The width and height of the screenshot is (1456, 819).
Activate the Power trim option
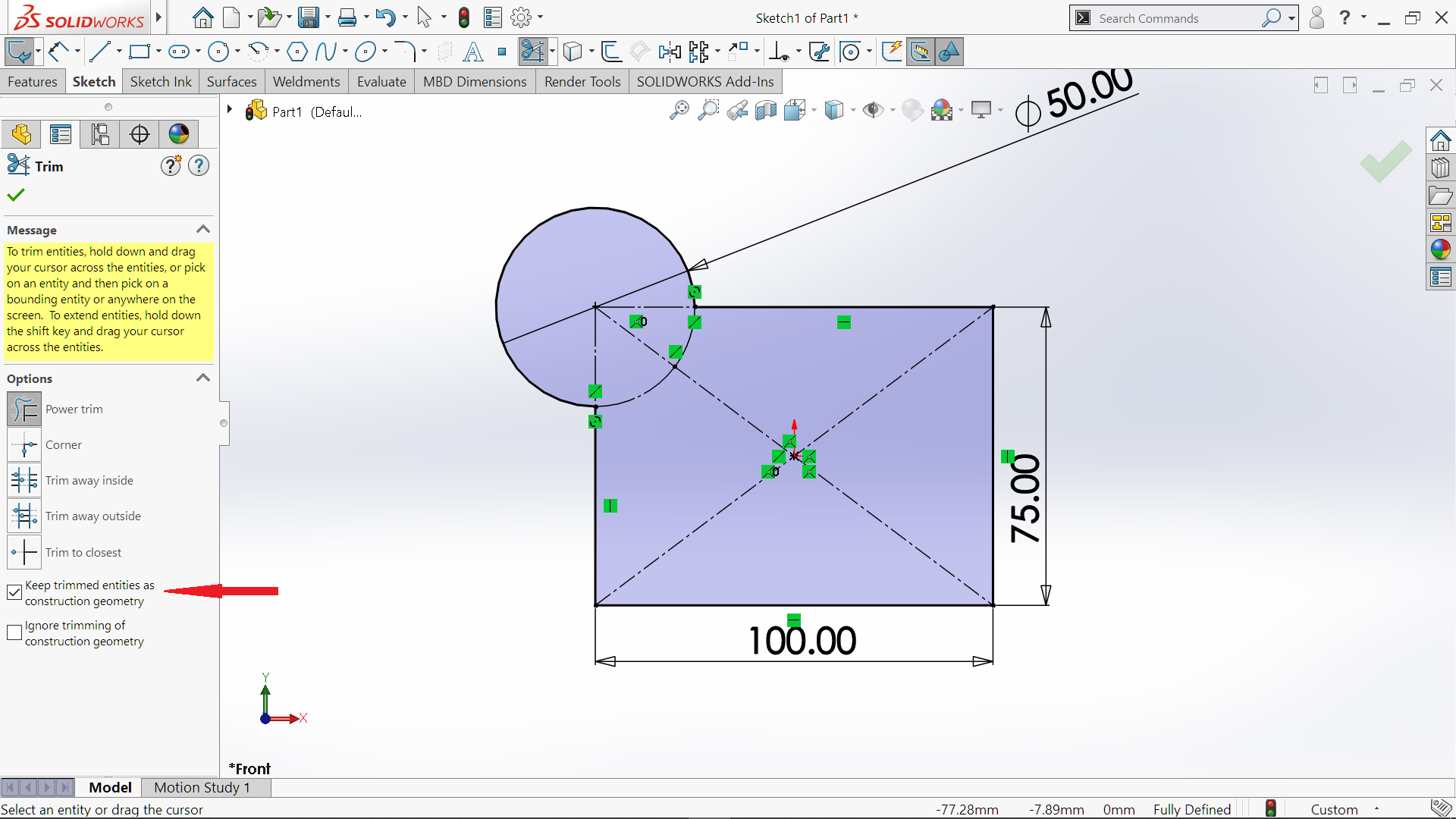click(24, 409)
